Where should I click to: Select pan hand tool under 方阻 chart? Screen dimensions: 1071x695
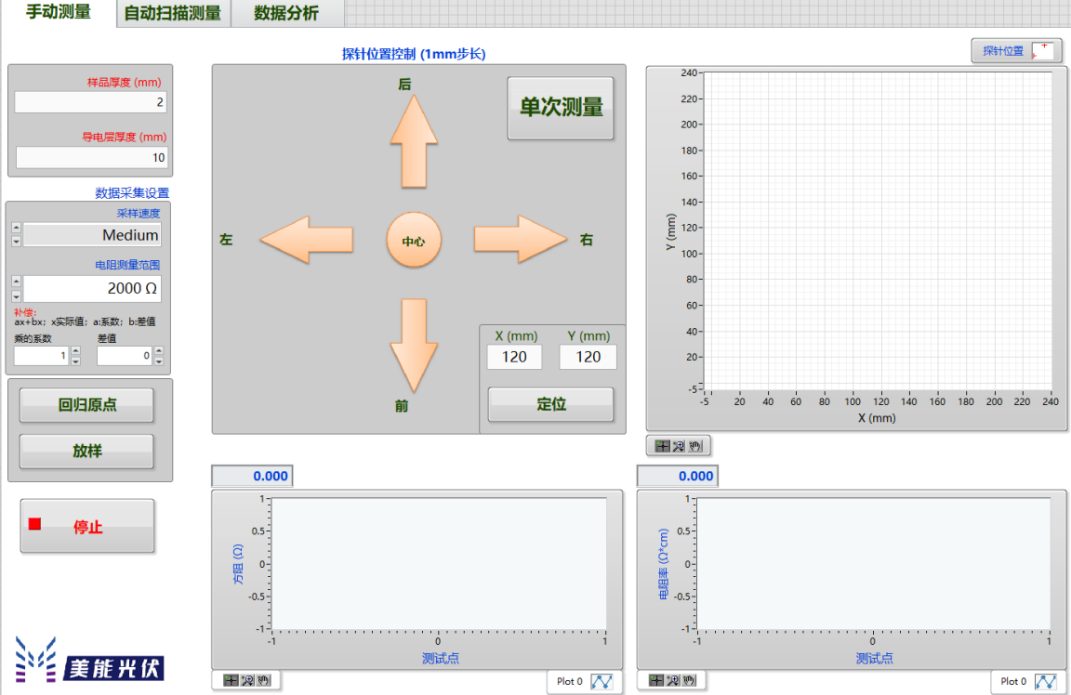click(264, 681)
